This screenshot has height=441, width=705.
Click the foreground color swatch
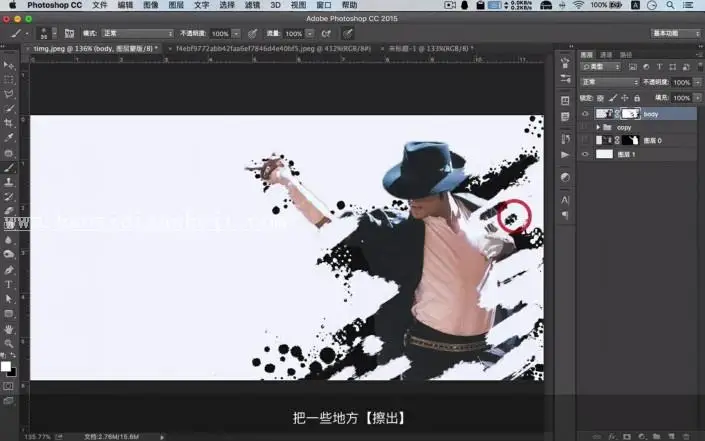(x=6, y=367)
